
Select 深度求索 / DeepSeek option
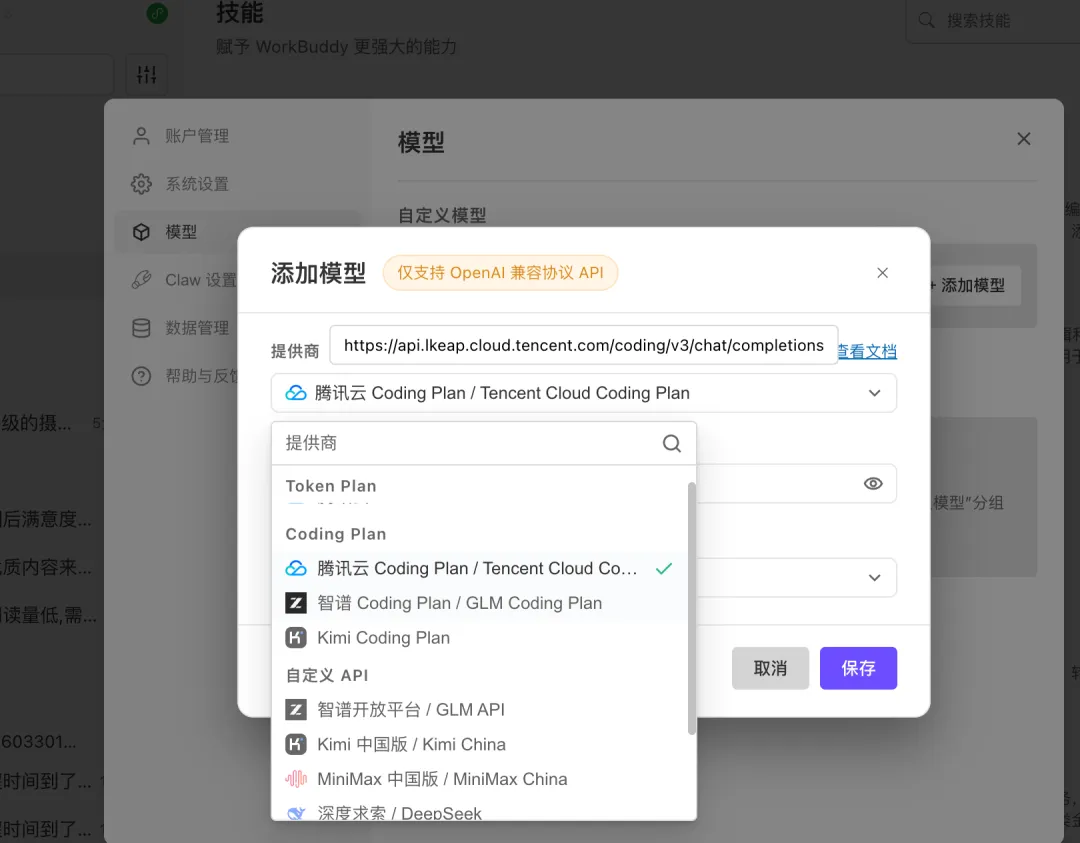tap(479, 813)
